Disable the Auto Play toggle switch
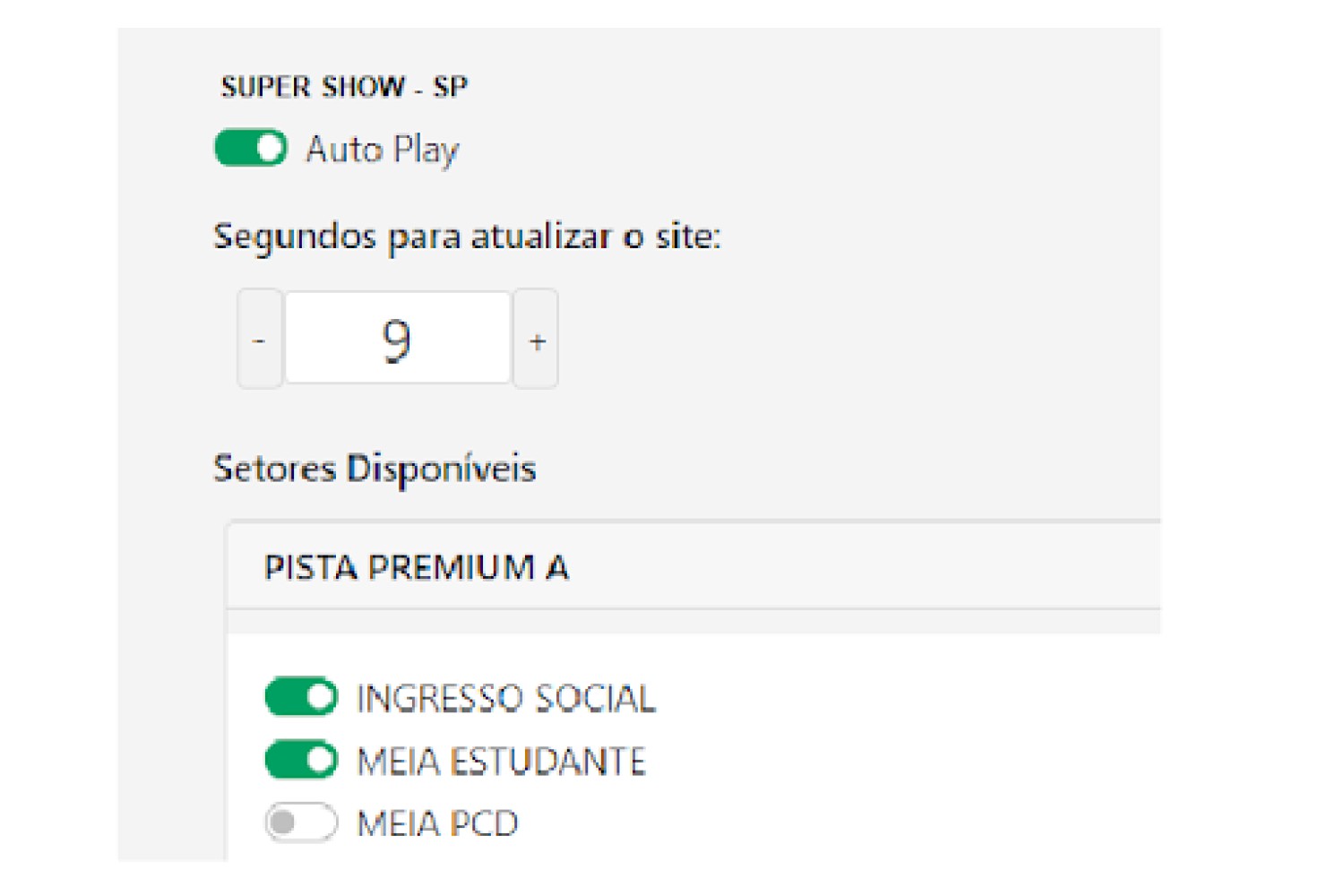The image size is (1344, 896). (x=251, y=149)
